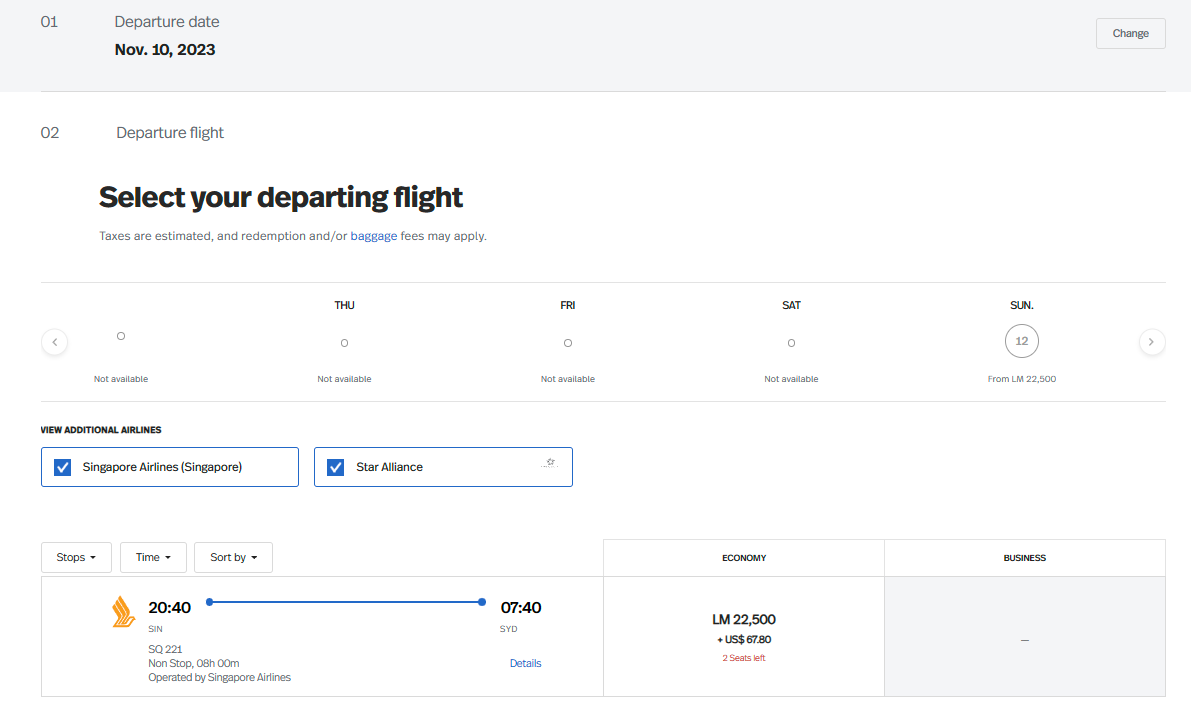Click the SQ 221 flight number
The image size is (1191, 716).
pos(165,649)
